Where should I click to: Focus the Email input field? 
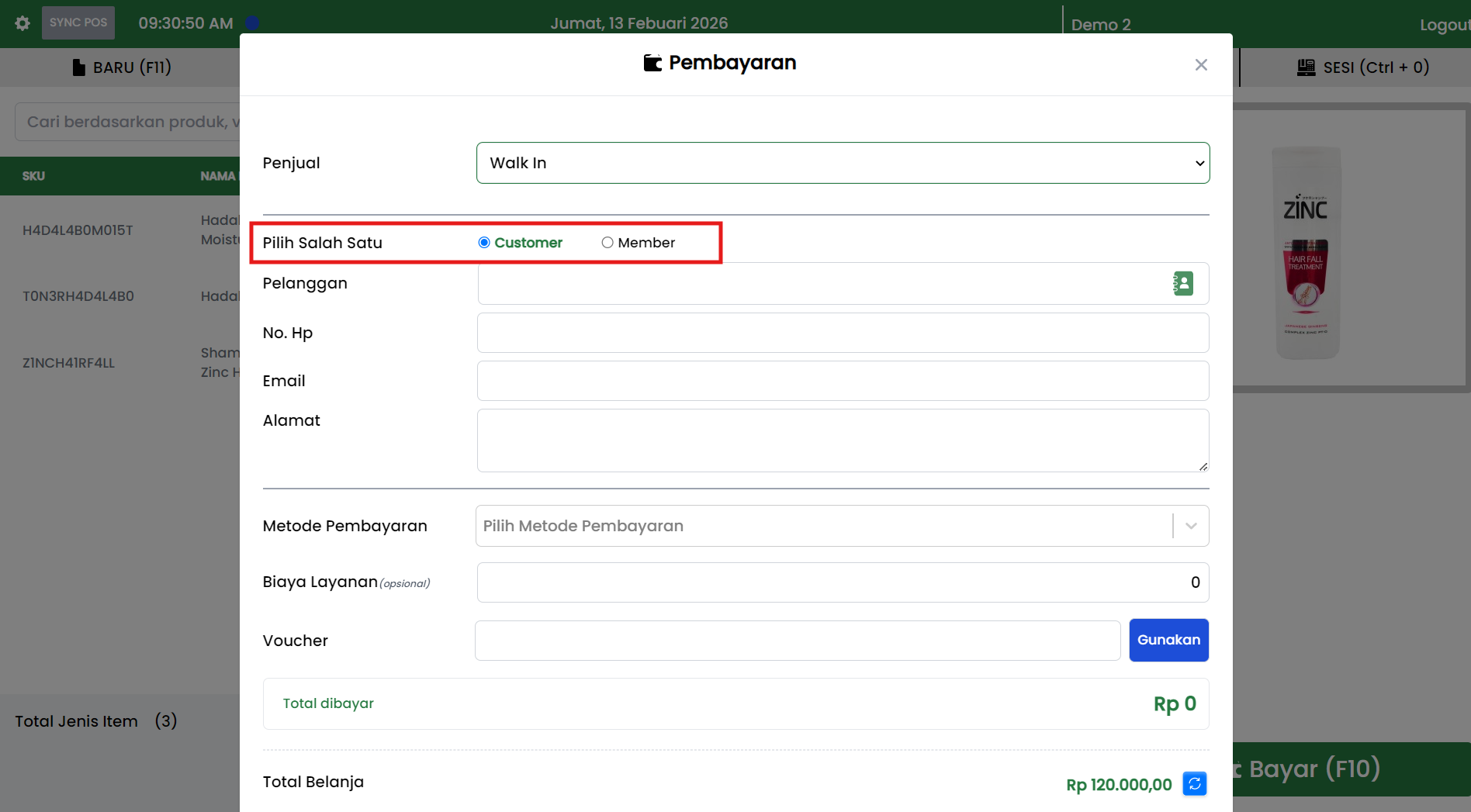[x=843, y=381]
